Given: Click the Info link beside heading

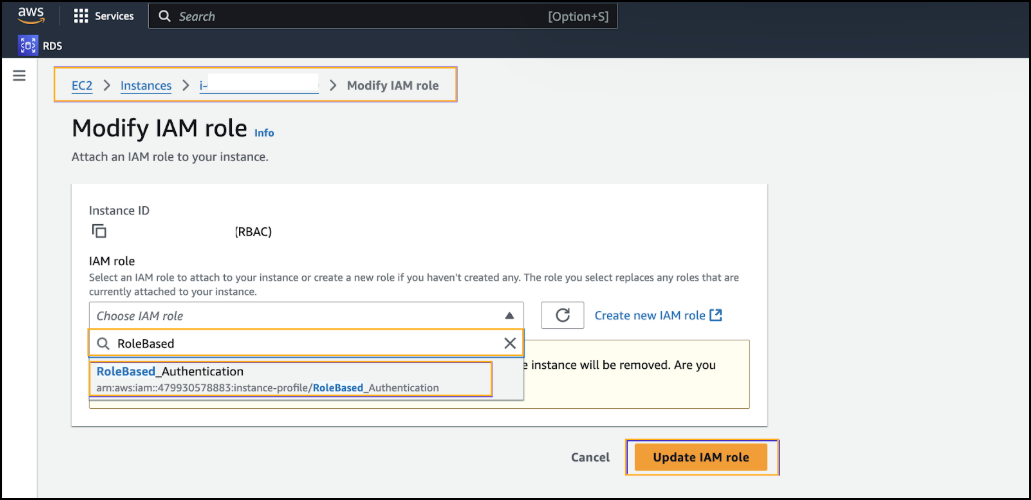Looking at the screenshot, I should pos(264,132).
